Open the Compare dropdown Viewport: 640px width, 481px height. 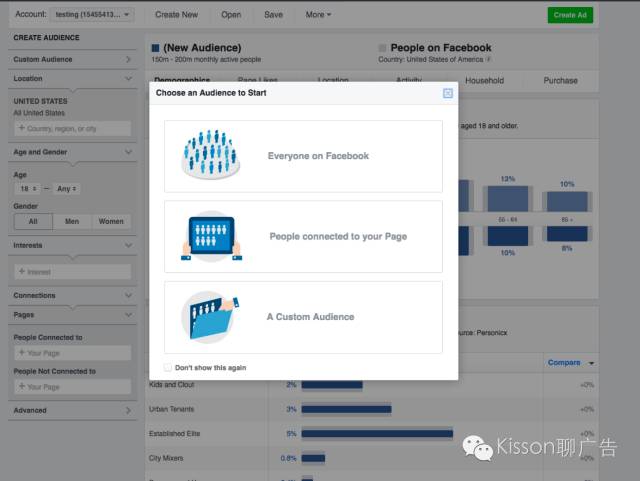coord(571,363)
